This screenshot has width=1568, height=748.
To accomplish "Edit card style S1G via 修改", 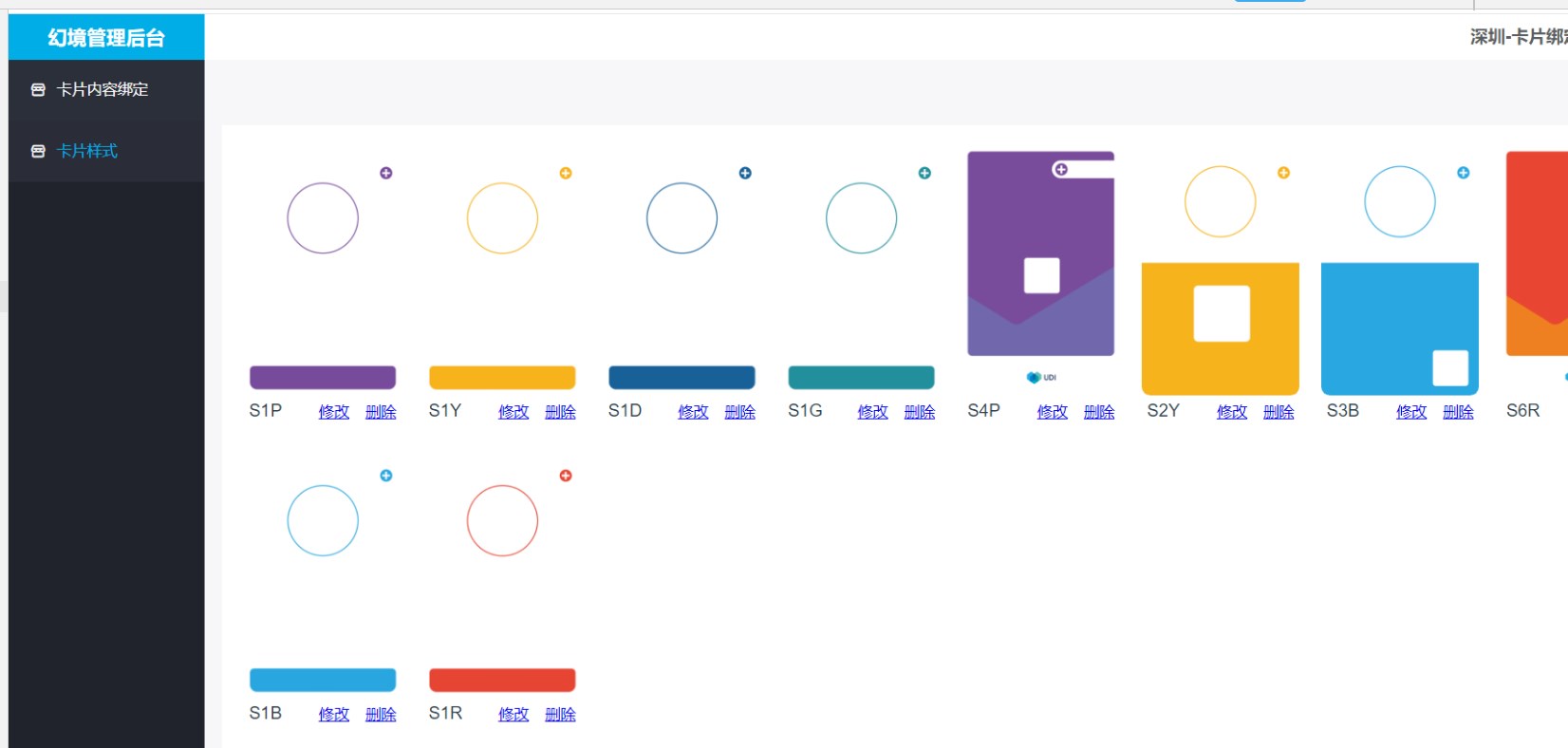I will (x=872, y=411).
